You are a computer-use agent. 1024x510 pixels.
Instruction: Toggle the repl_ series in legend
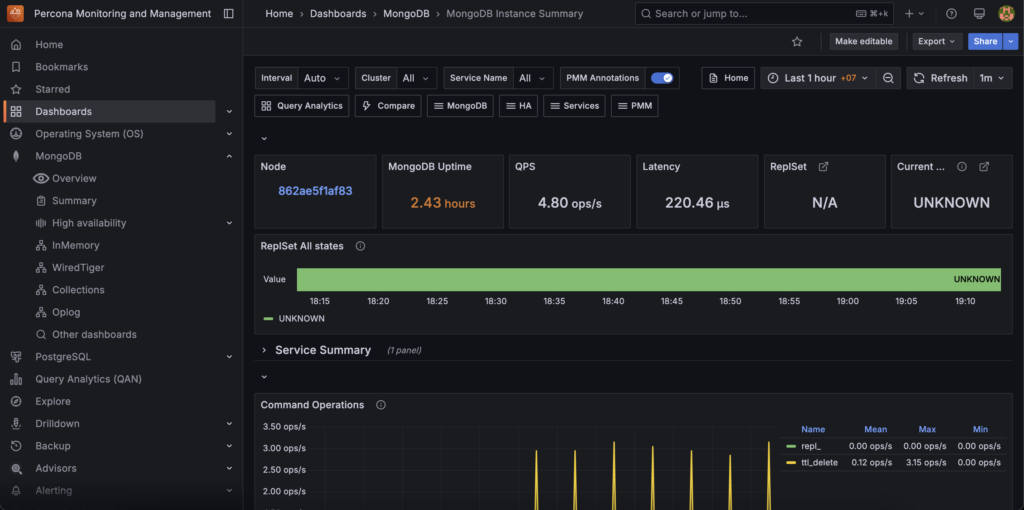click(812, 446)
